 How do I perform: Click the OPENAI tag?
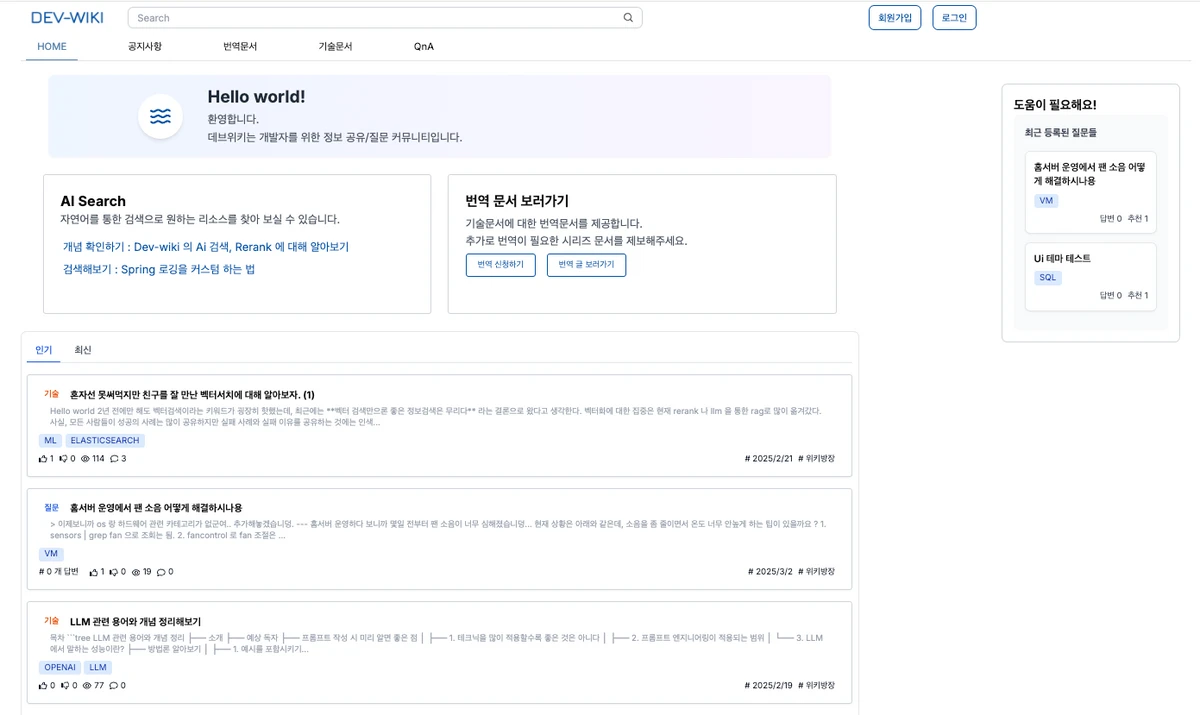coord(59,667)
